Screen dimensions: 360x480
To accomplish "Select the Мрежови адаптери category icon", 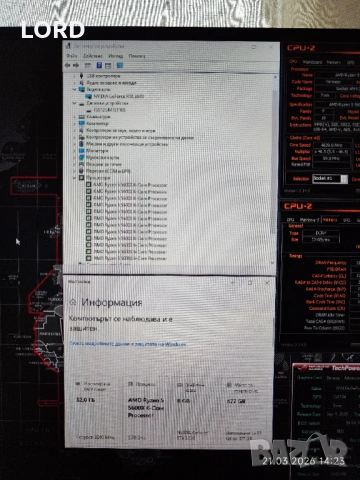I will 81,157.
